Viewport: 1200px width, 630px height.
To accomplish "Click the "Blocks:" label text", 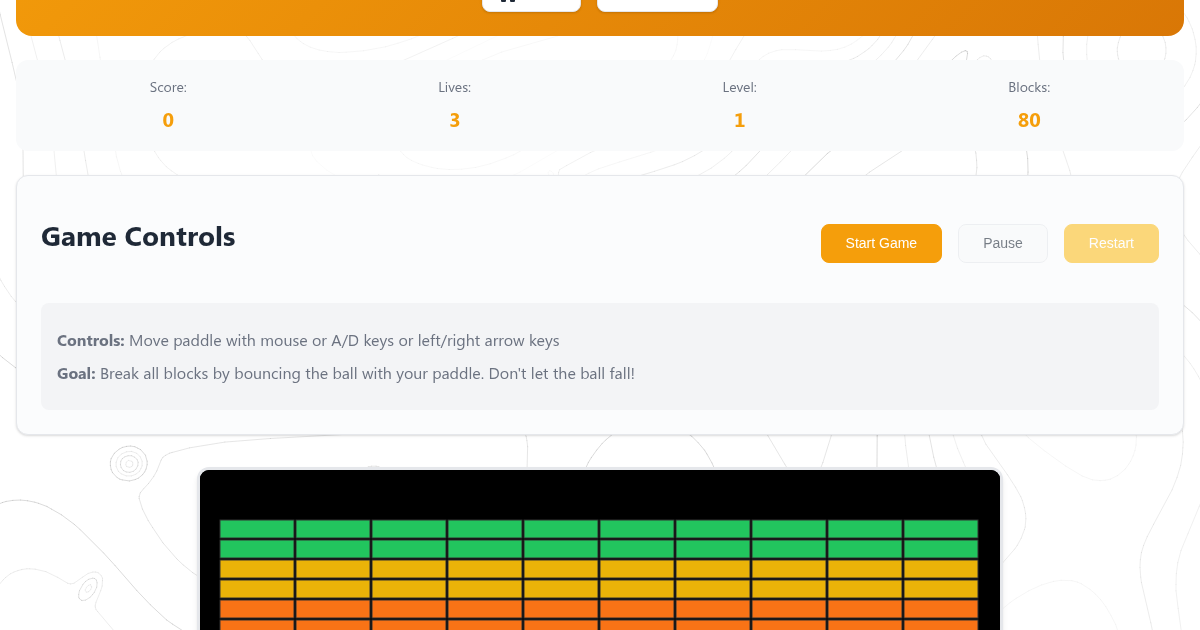I will point(1029,88).
